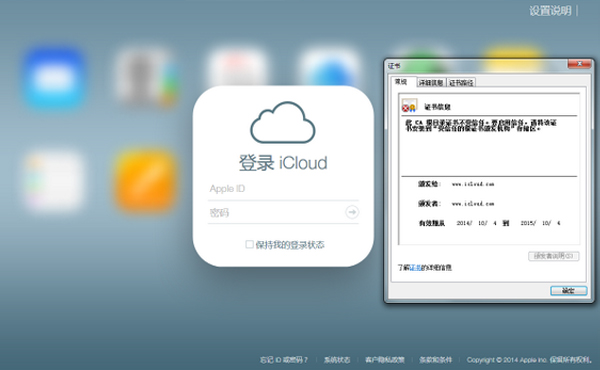Click the 颁发者 value www.icloud.com
The image size is (600, 370).
tap(473, 204)
